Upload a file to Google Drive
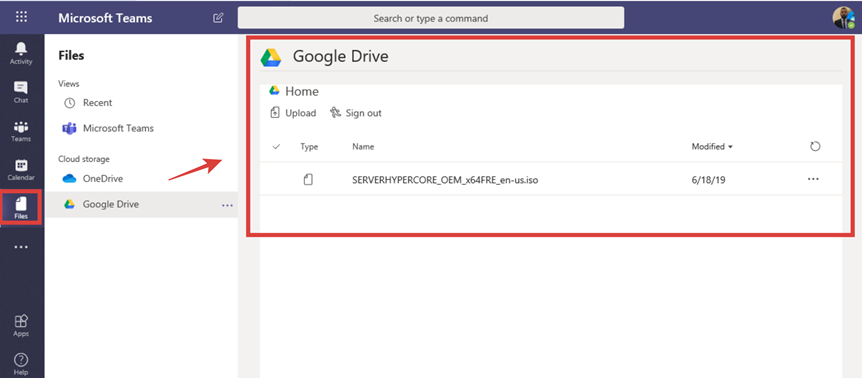 tap(294, 113)
